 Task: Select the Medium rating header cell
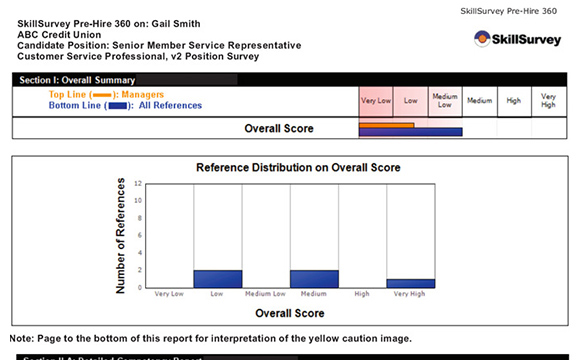click(479, 101)
